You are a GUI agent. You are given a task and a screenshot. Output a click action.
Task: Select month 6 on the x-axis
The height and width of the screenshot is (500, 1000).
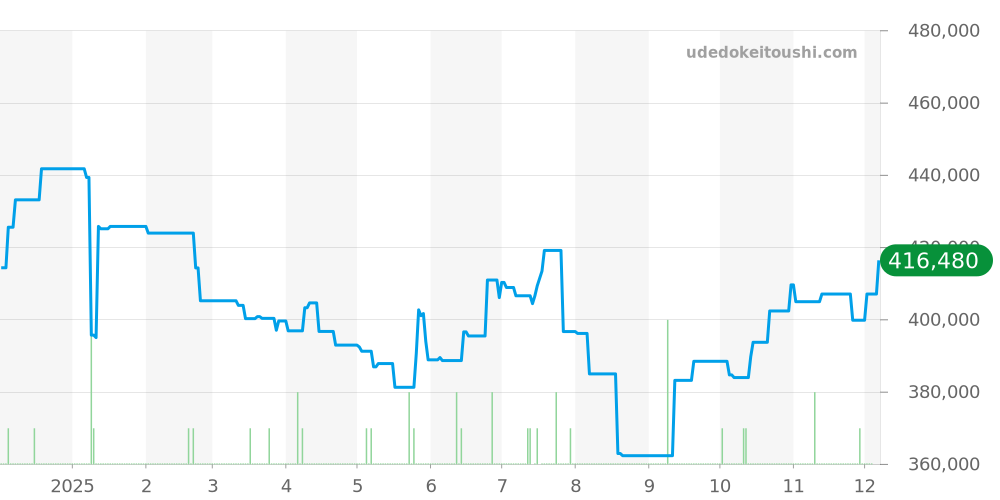pyautogui.click(x=430, y=486)
